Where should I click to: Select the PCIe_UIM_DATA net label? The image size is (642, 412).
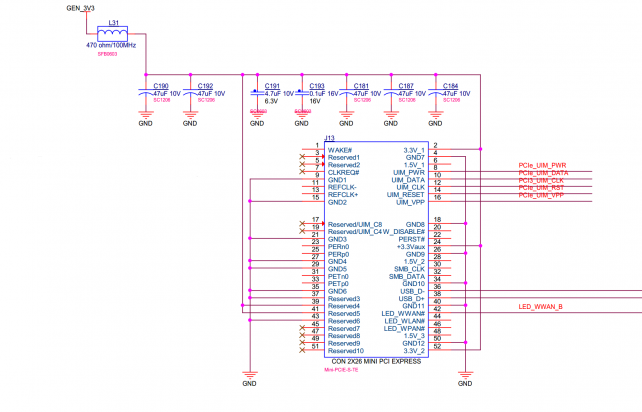point(544,173)
